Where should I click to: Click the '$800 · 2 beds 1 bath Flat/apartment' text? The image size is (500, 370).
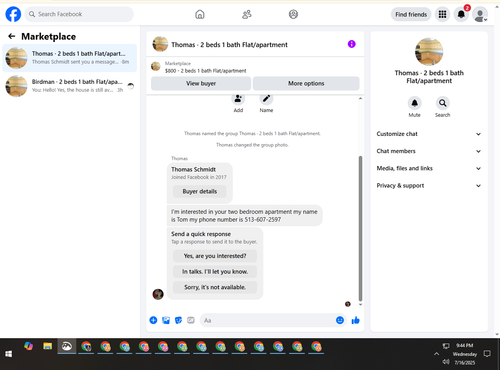pos(206,71)
